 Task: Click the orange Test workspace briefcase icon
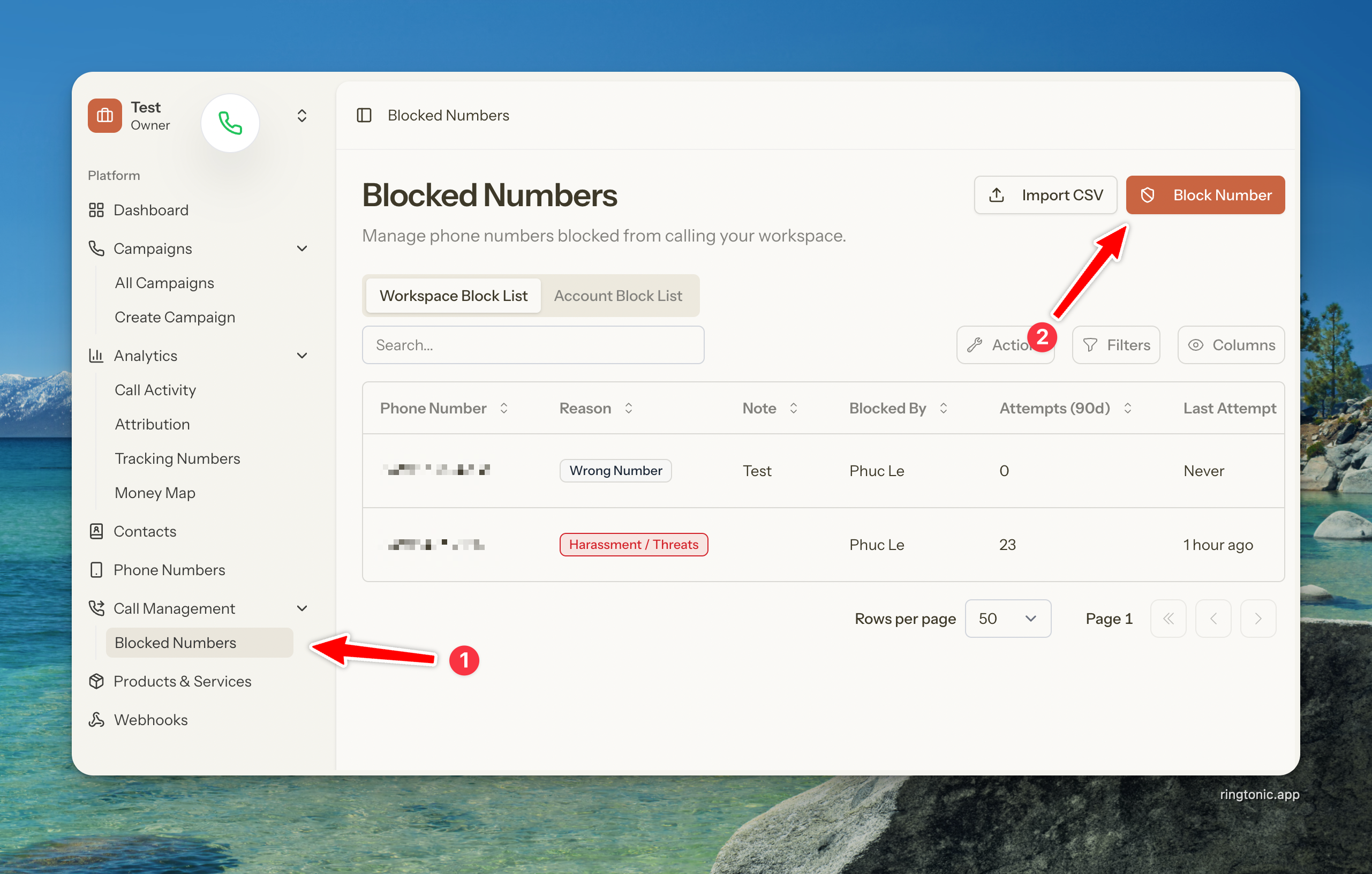[x=105, y=116]
